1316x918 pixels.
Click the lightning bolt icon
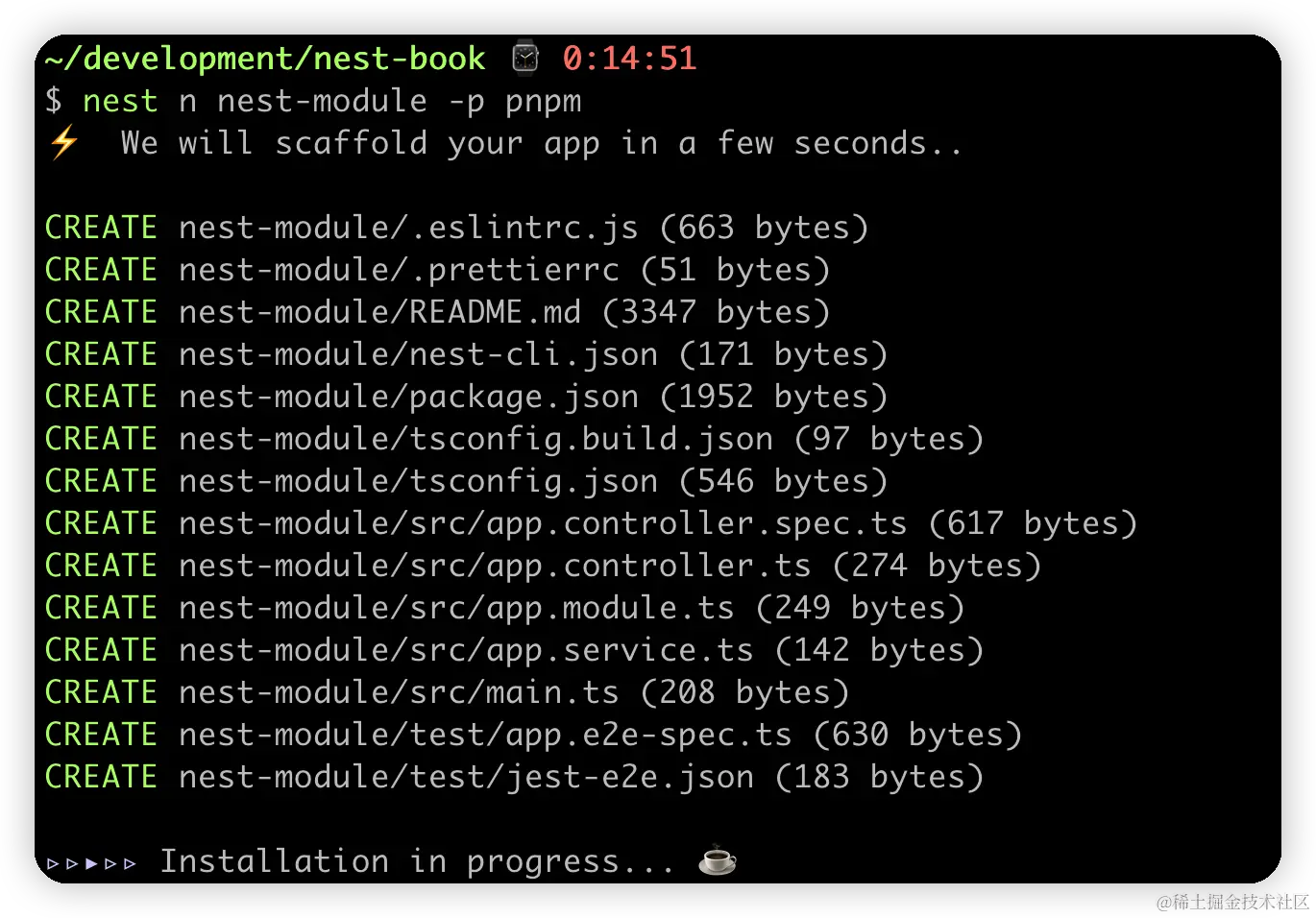(64, 143)
